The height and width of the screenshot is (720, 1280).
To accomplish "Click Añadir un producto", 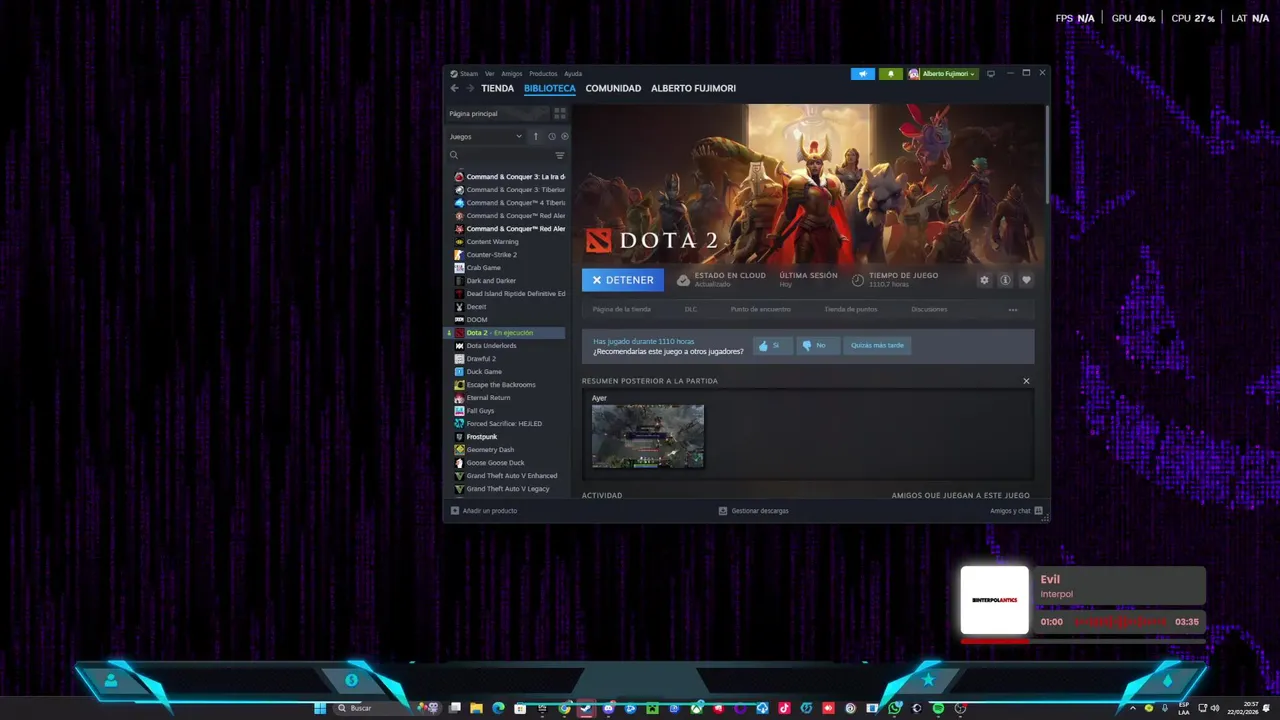I will coord(484,511).
